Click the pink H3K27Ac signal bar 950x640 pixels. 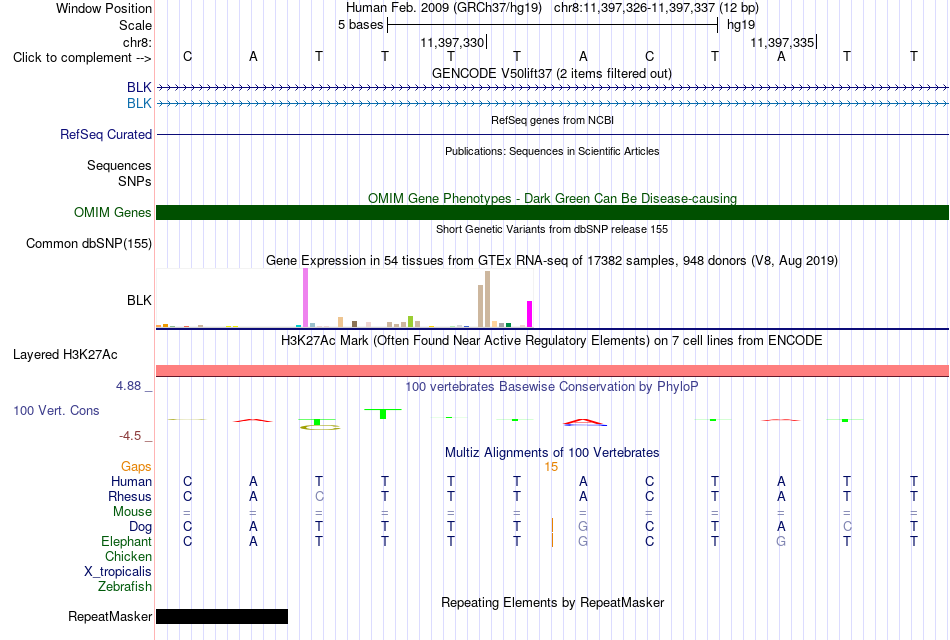[553, 371]
